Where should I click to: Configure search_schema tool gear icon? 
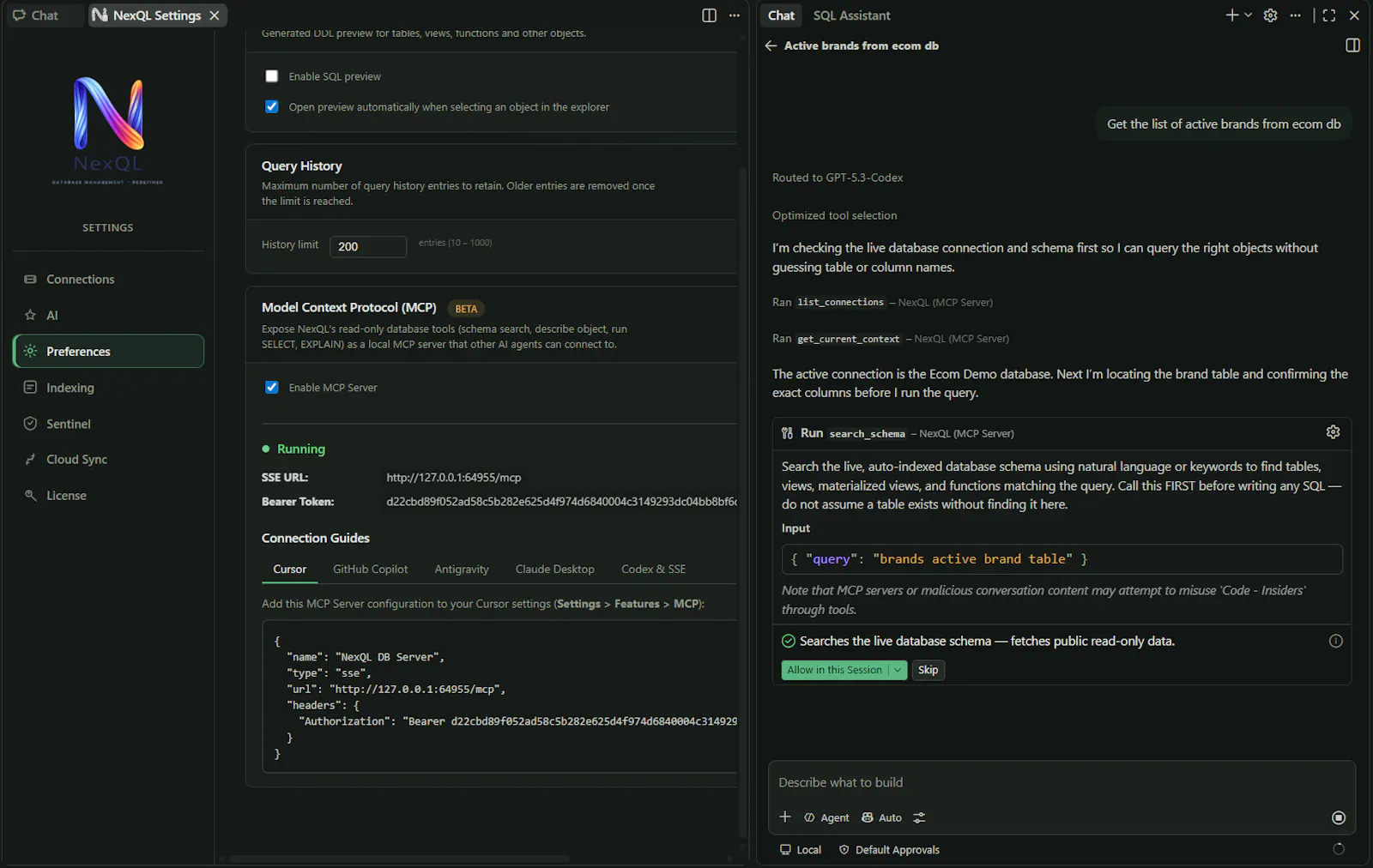point(1333,432)
